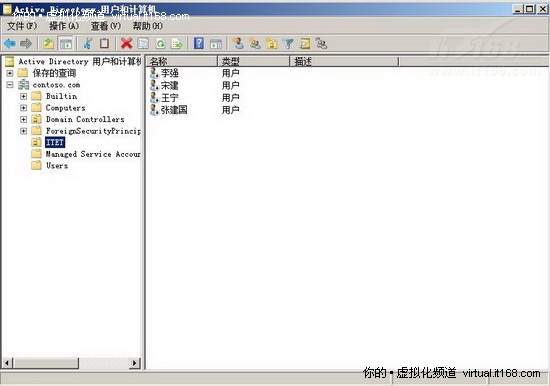Minimize the Active Directory window
The height and width of the screenshot is (386, 550).
518,9
